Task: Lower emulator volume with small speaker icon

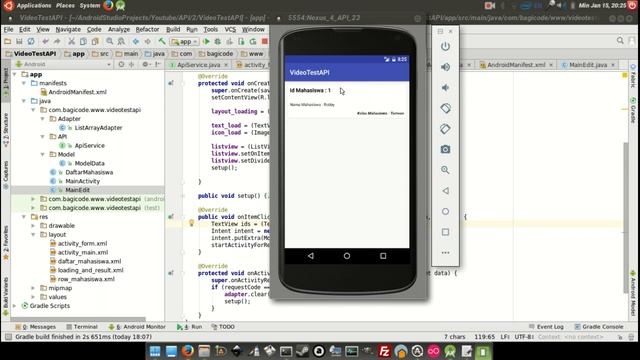Action: [445, 87]
